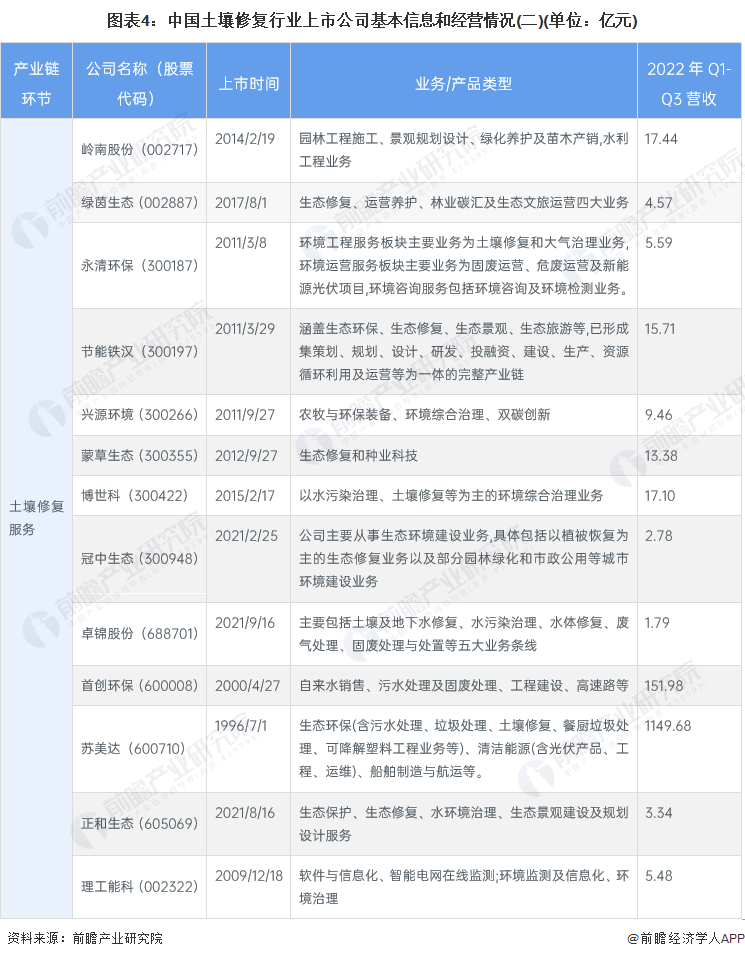The image size is (745, 959).
Task: Click business description 农牧与环保装备、环境综合治理、双碳创新
Action: pos(424,415)
